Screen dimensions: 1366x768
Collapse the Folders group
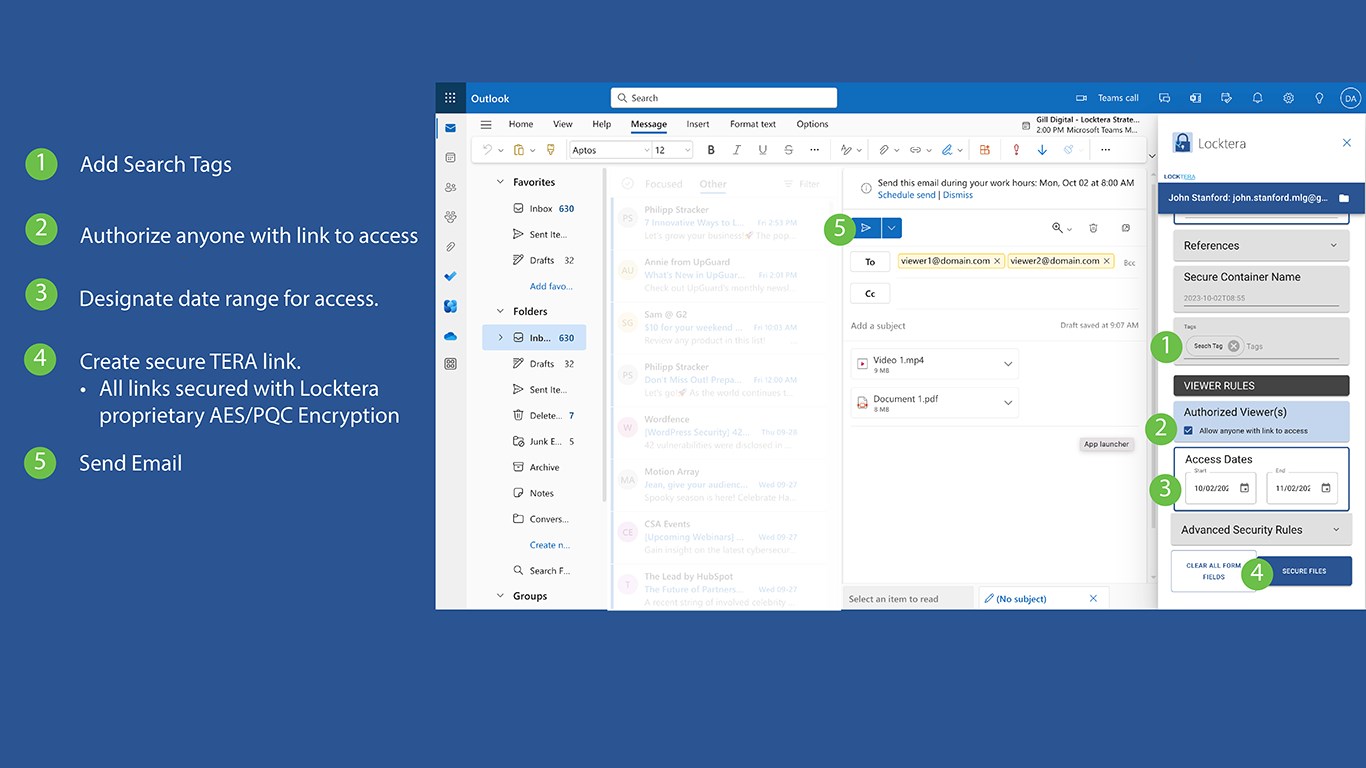point(501,311)
